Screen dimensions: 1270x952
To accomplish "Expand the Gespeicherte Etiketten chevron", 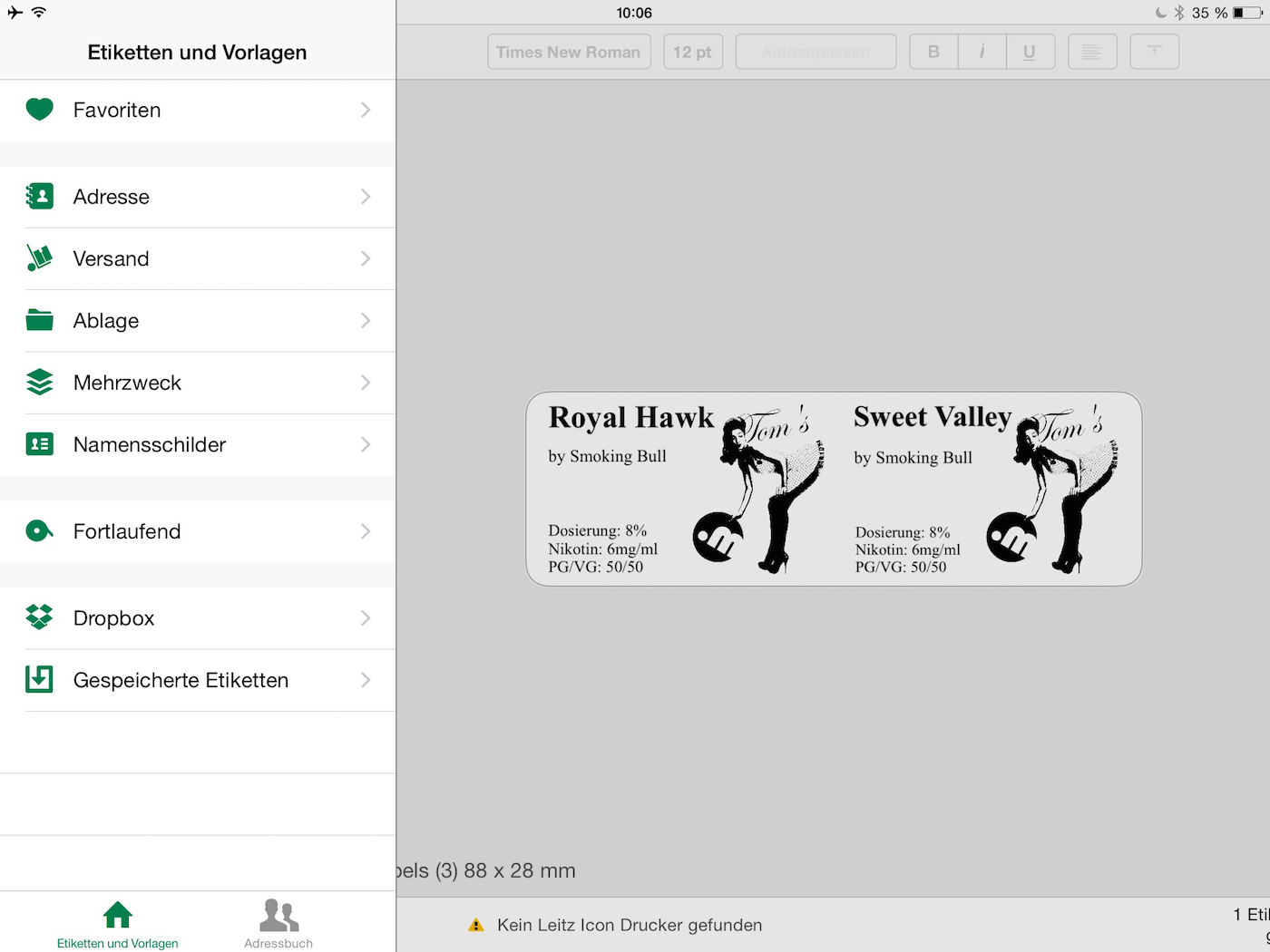I will (x=366, y=679).
